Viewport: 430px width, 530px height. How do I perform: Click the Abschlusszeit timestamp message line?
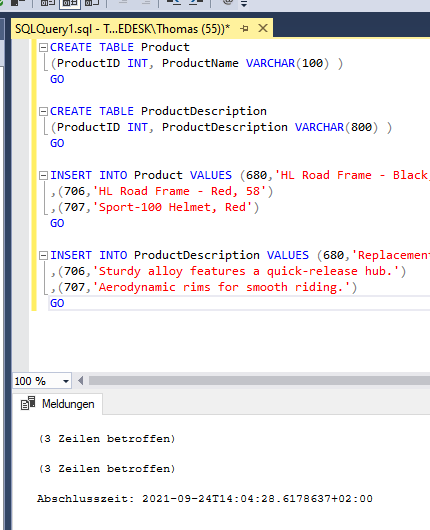click(x=205, y=499)
